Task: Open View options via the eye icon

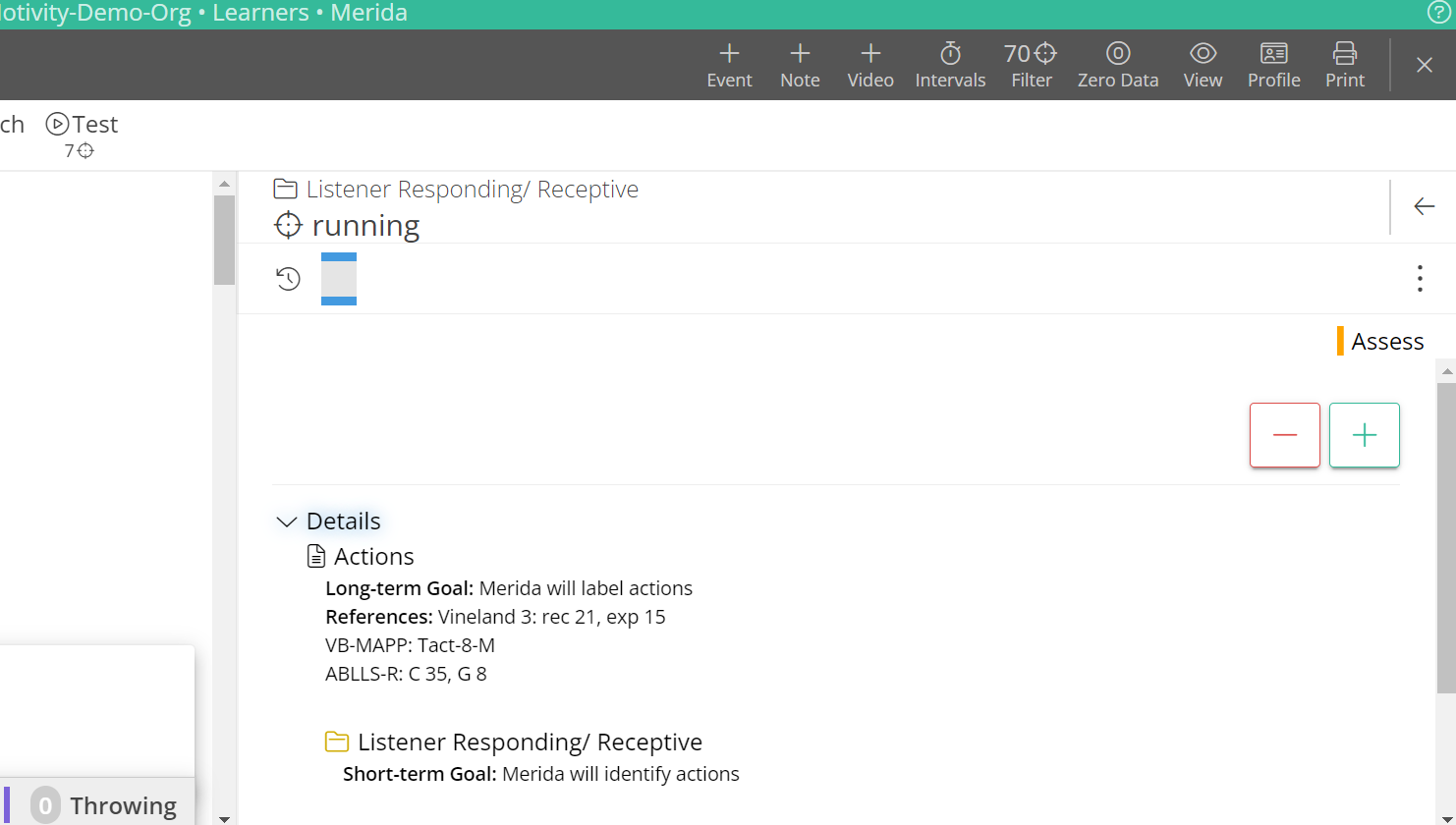Action: [1203, 64]
